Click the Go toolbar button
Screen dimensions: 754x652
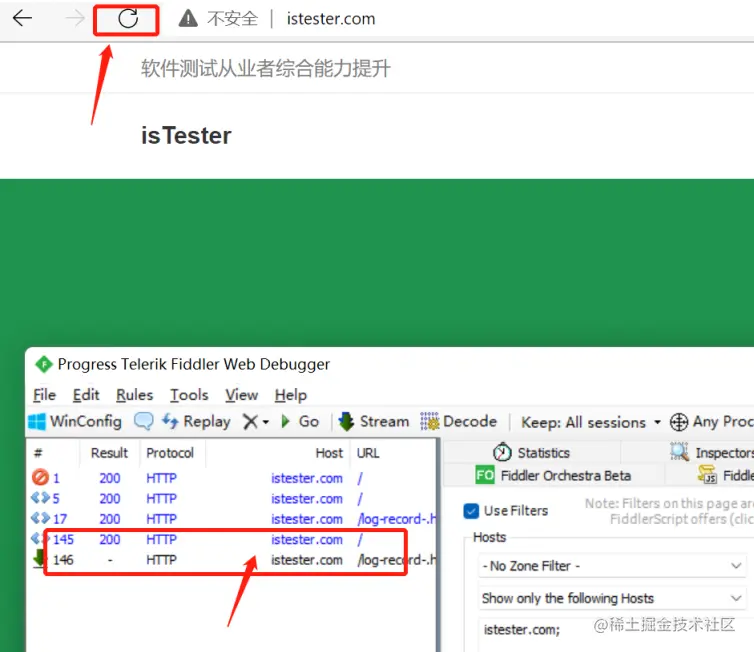(300, 422)
